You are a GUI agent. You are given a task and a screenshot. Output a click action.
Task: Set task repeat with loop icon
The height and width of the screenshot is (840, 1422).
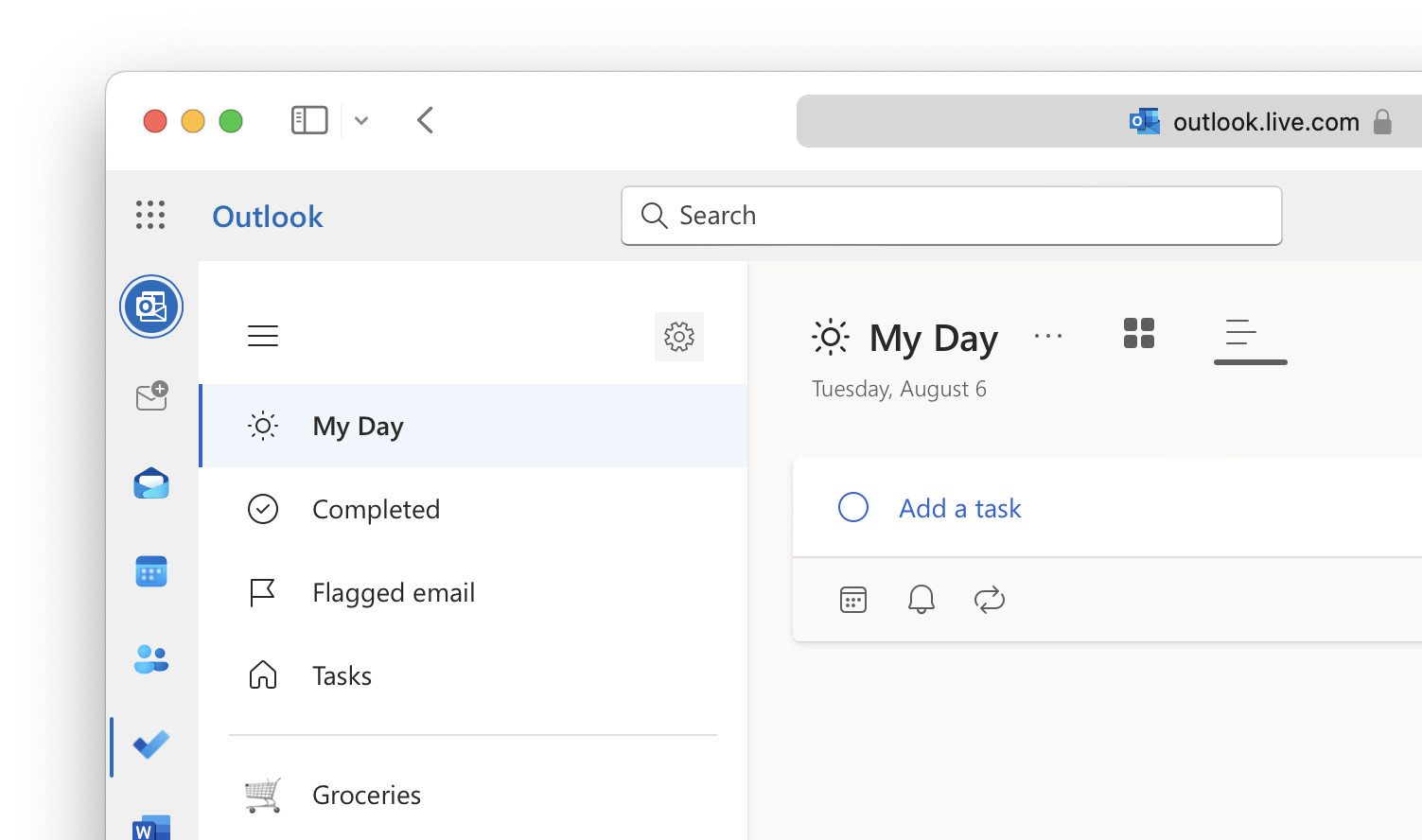990,600
